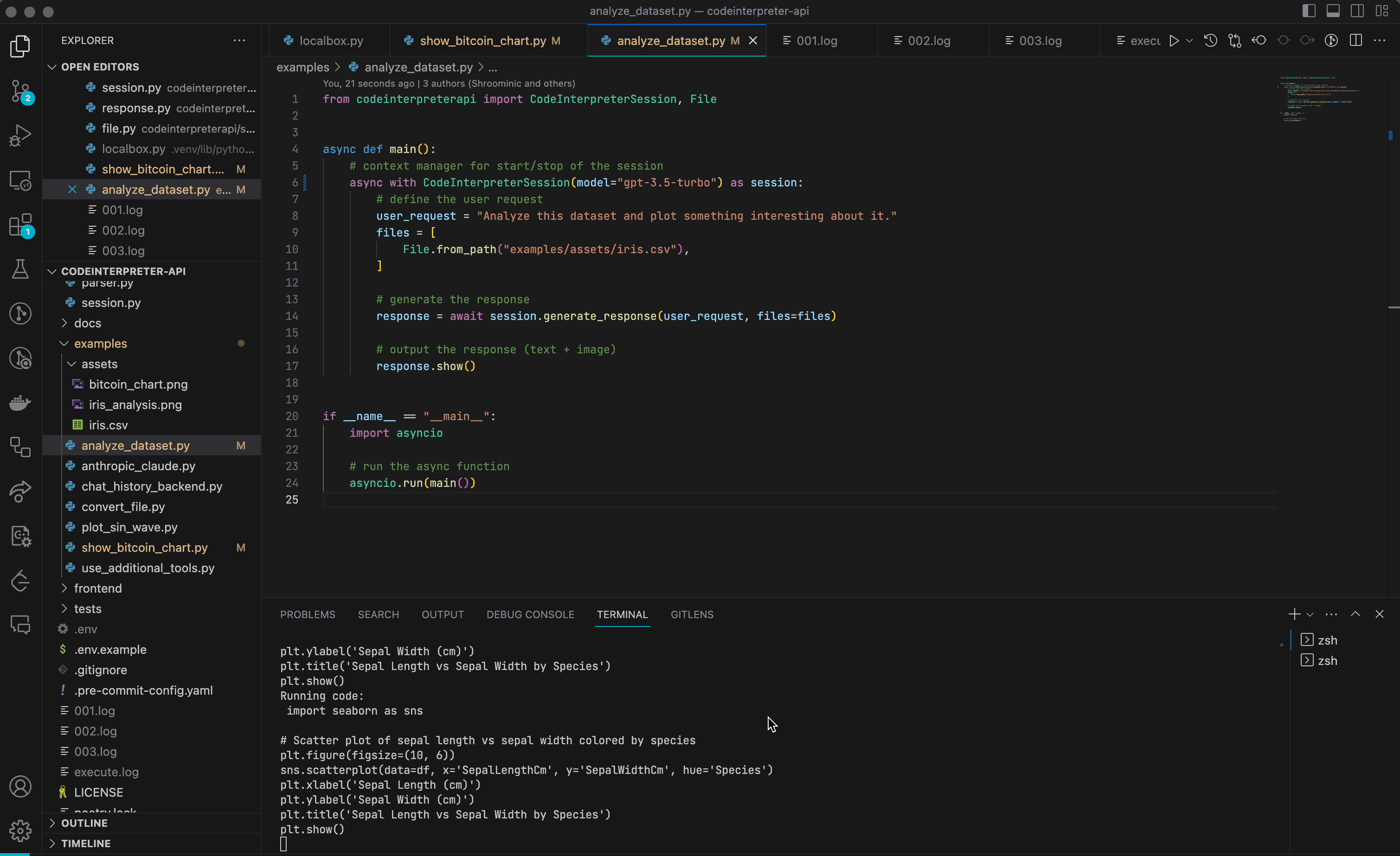Expand the docs folder
This screenshot has height=856, width=1400.
(x=88, y=323)
